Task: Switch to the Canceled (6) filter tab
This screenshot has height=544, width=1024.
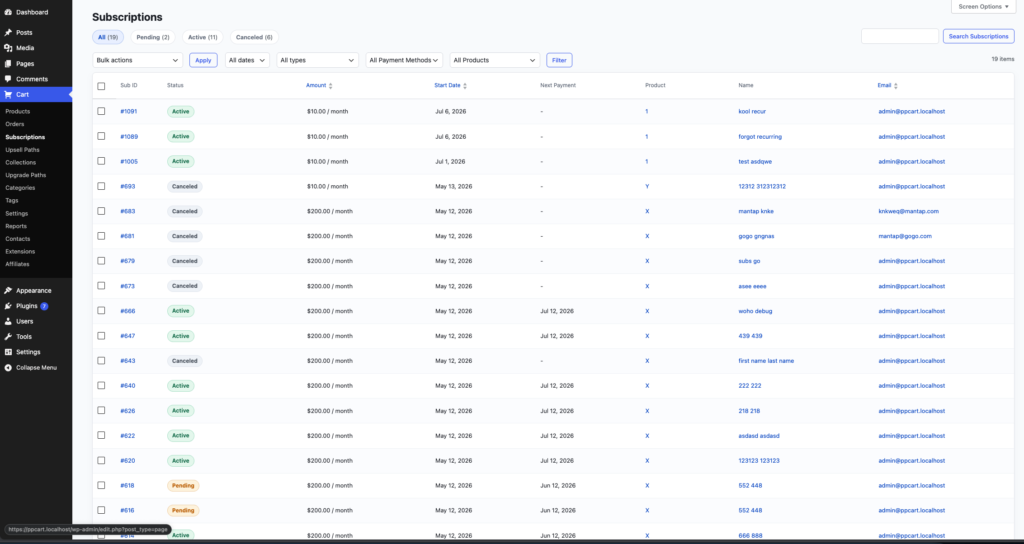Action: coord(254,37)
